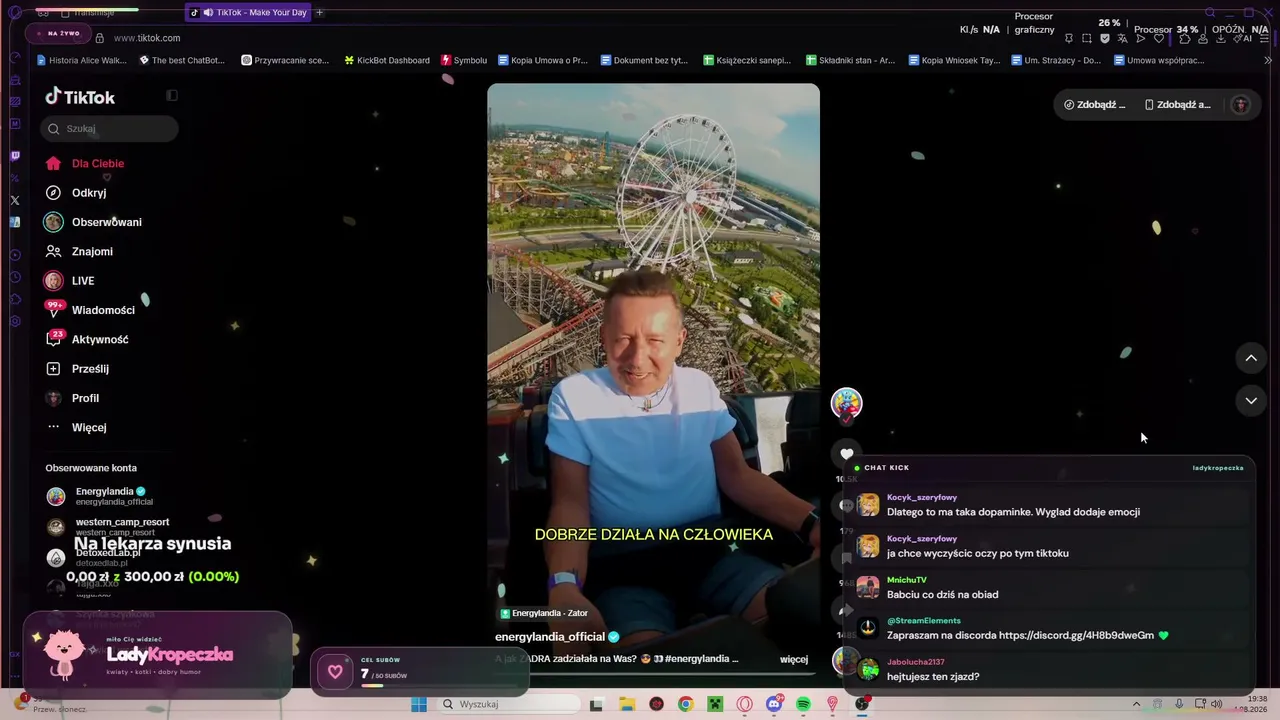Viewport: 1280px width, 720px height.
Task: Open KickBot Dashboard bookmark
Action: [x=386, y=60]
